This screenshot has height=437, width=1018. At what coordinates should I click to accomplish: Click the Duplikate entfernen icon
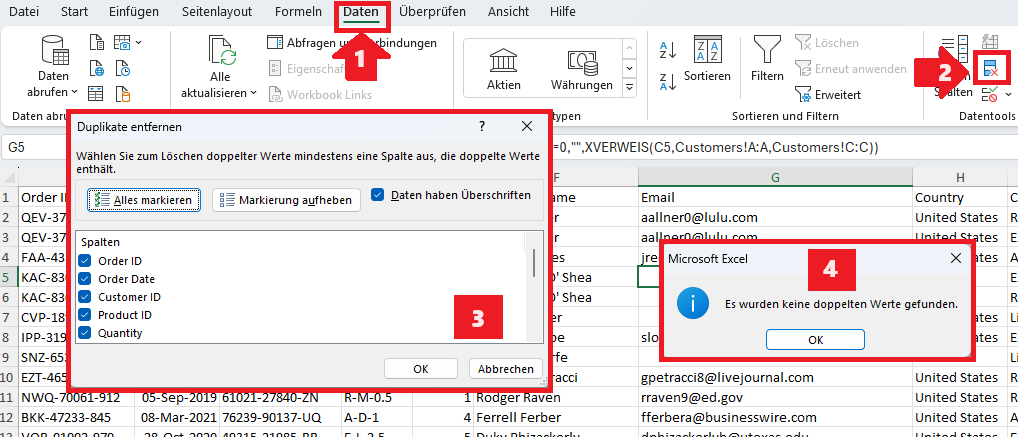(990, 68)
